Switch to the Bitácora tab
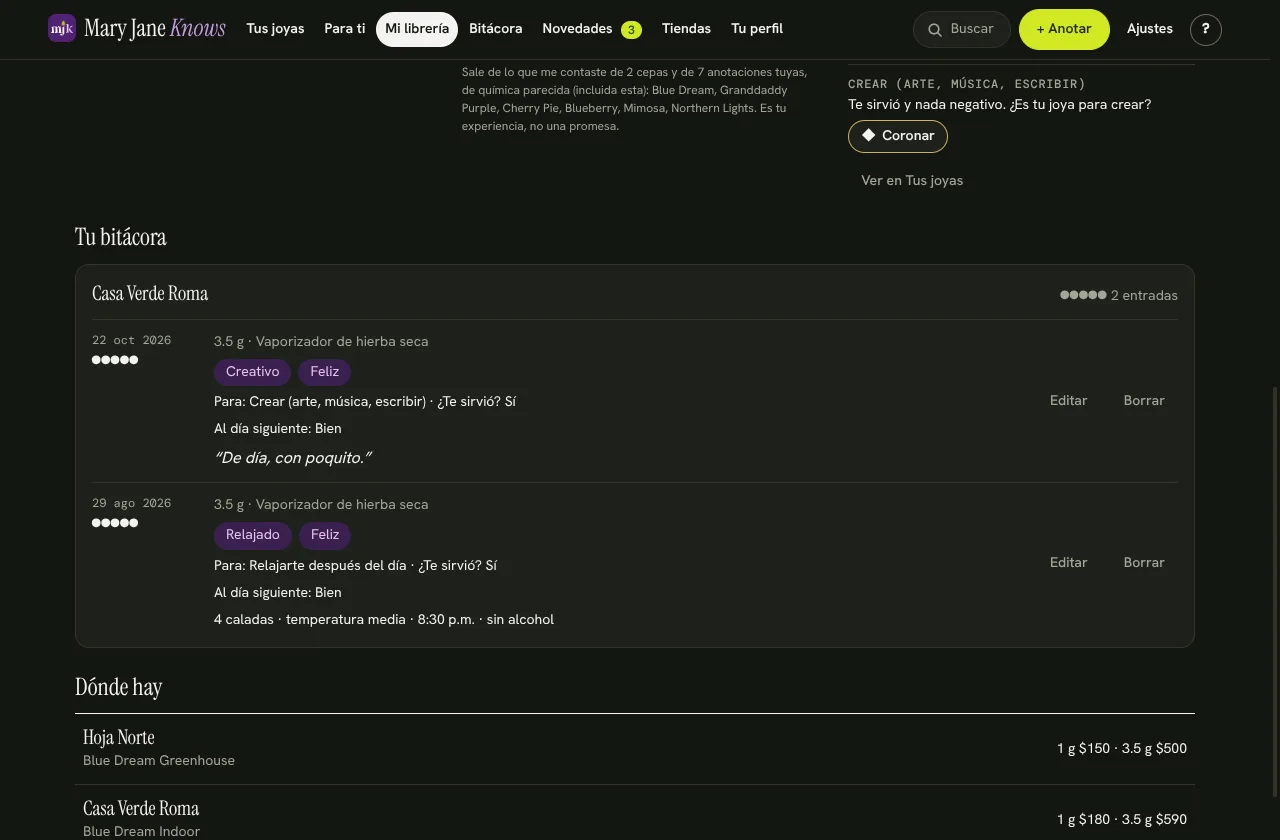1280x840 pixels. pyautogui.click(x=496, y=29)
